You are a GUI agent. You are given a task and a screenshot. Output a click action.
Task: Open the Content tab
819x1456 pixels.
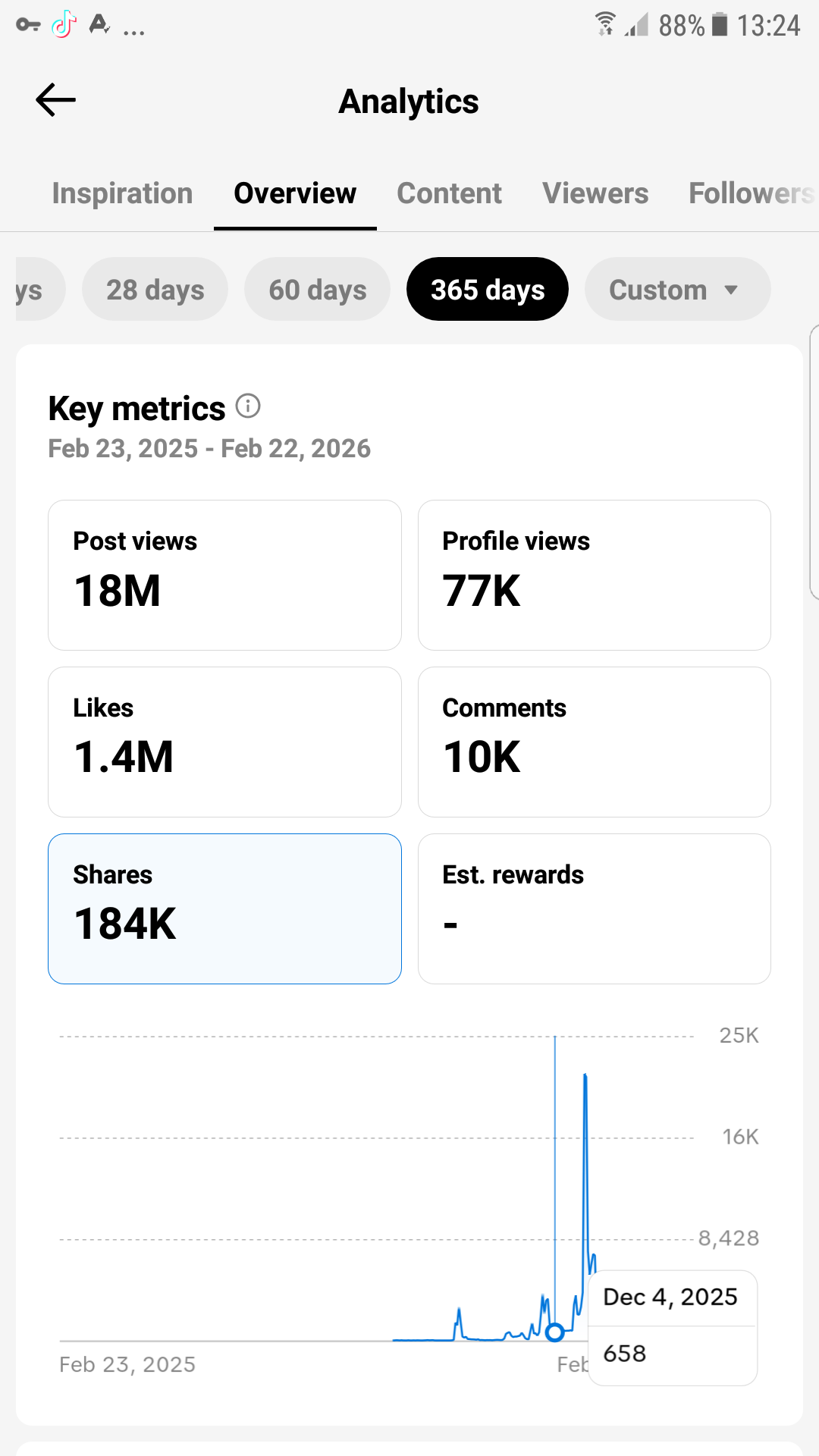(x=449, y=193)
